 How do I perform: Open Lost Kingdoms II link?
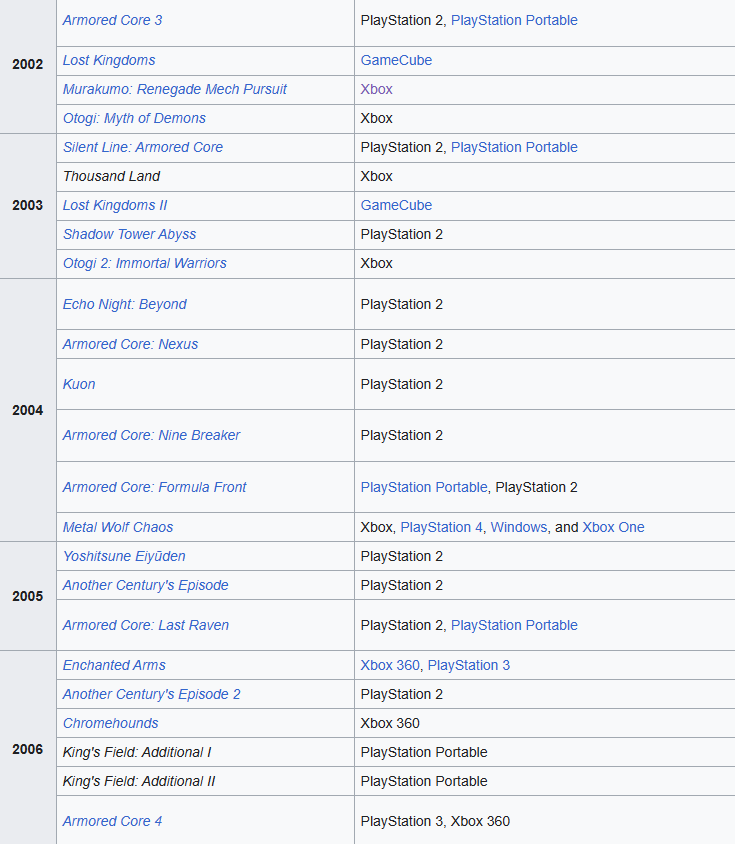(115, 206)
